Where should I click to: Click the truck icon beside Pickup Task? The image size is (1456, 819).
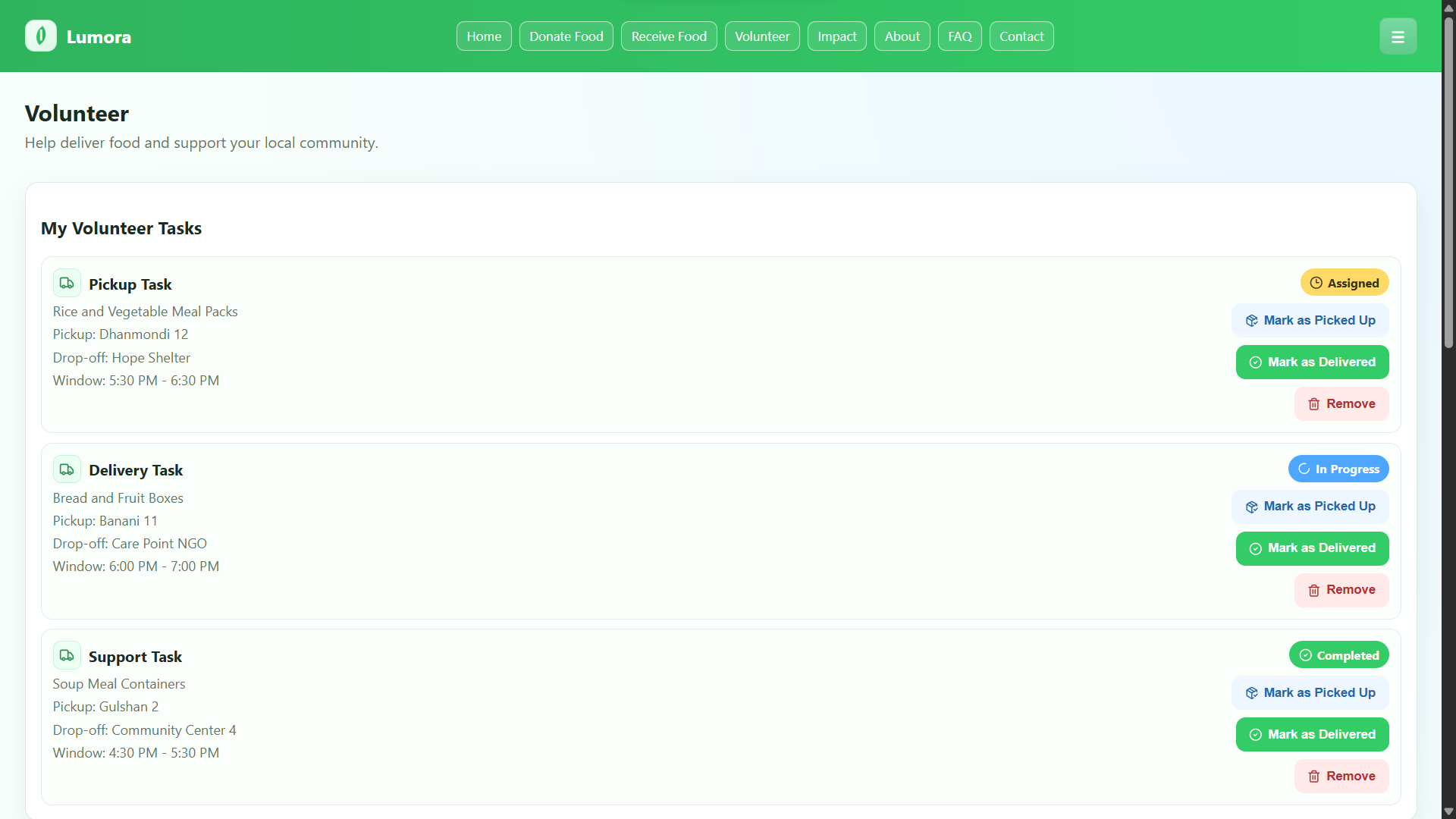coord(67,283)
